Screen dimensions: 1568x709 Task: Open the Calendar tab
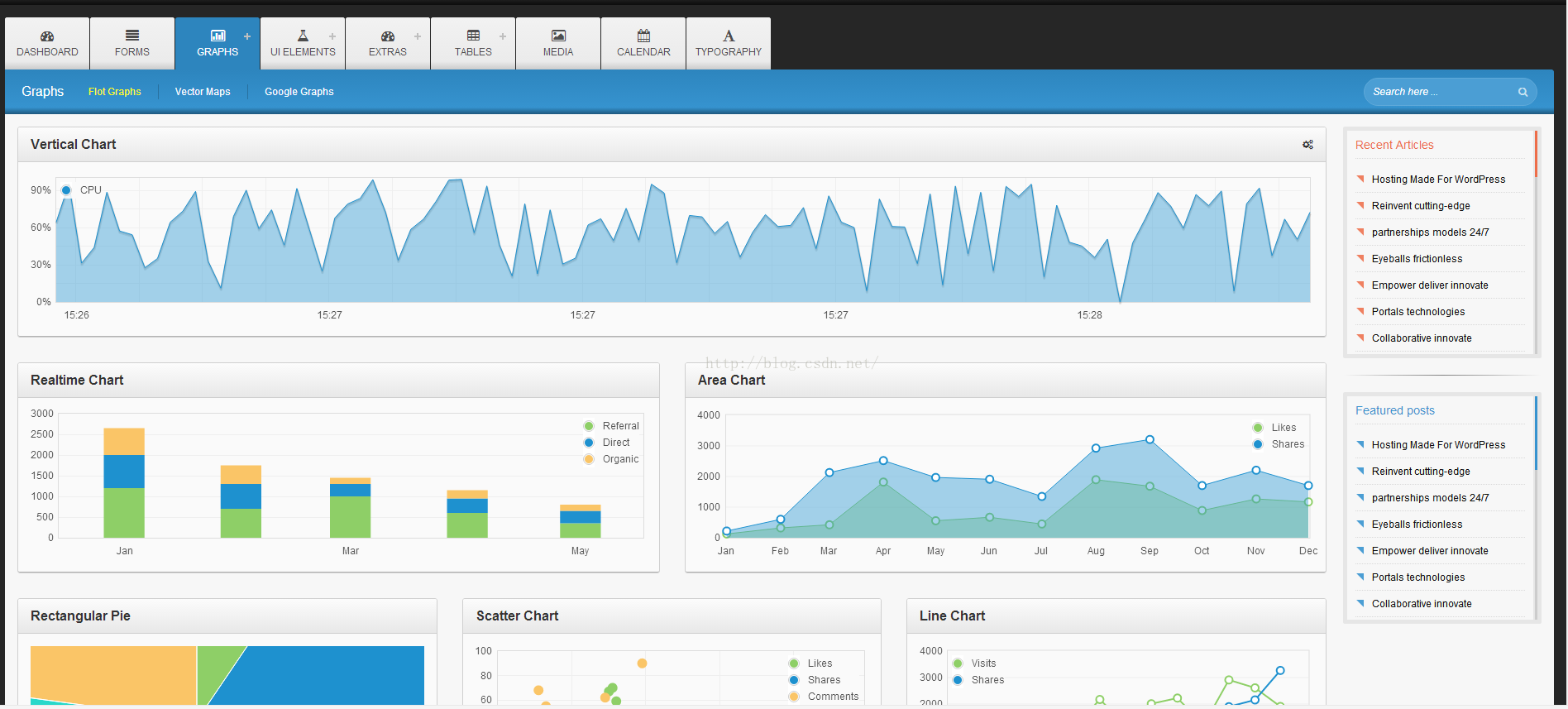[643, 43]
